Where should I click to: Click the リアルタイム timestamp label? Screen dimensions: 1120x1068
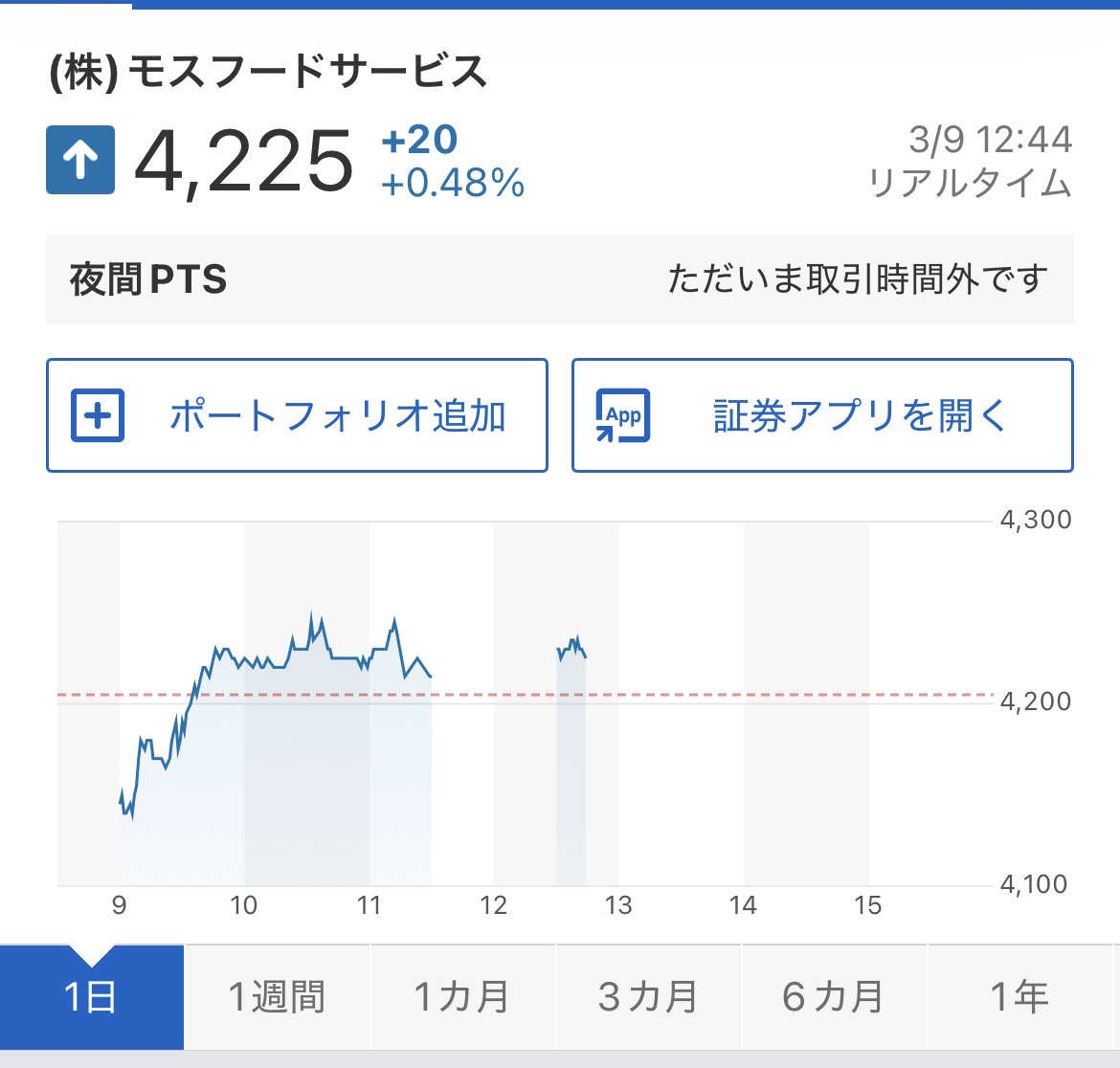(969, 183)
